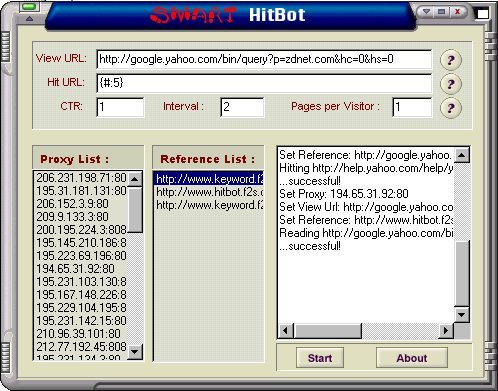The height and width of the screenshot is (391, 498).
Task: Select proxy 195.229.104.195 entry
Action: 81,308
